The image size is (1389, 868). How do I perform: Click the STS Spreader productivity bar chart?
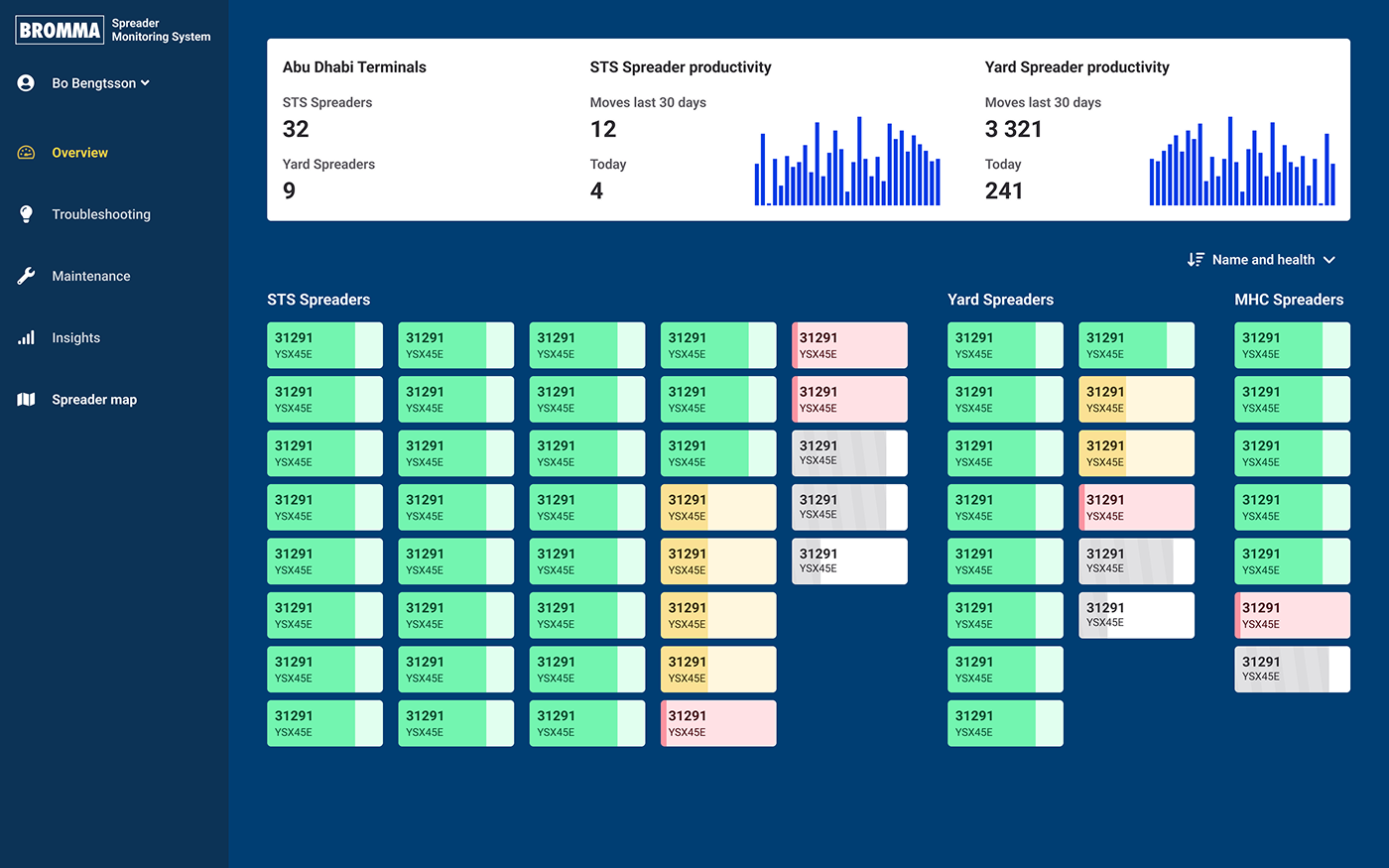[x=847, y=161]
